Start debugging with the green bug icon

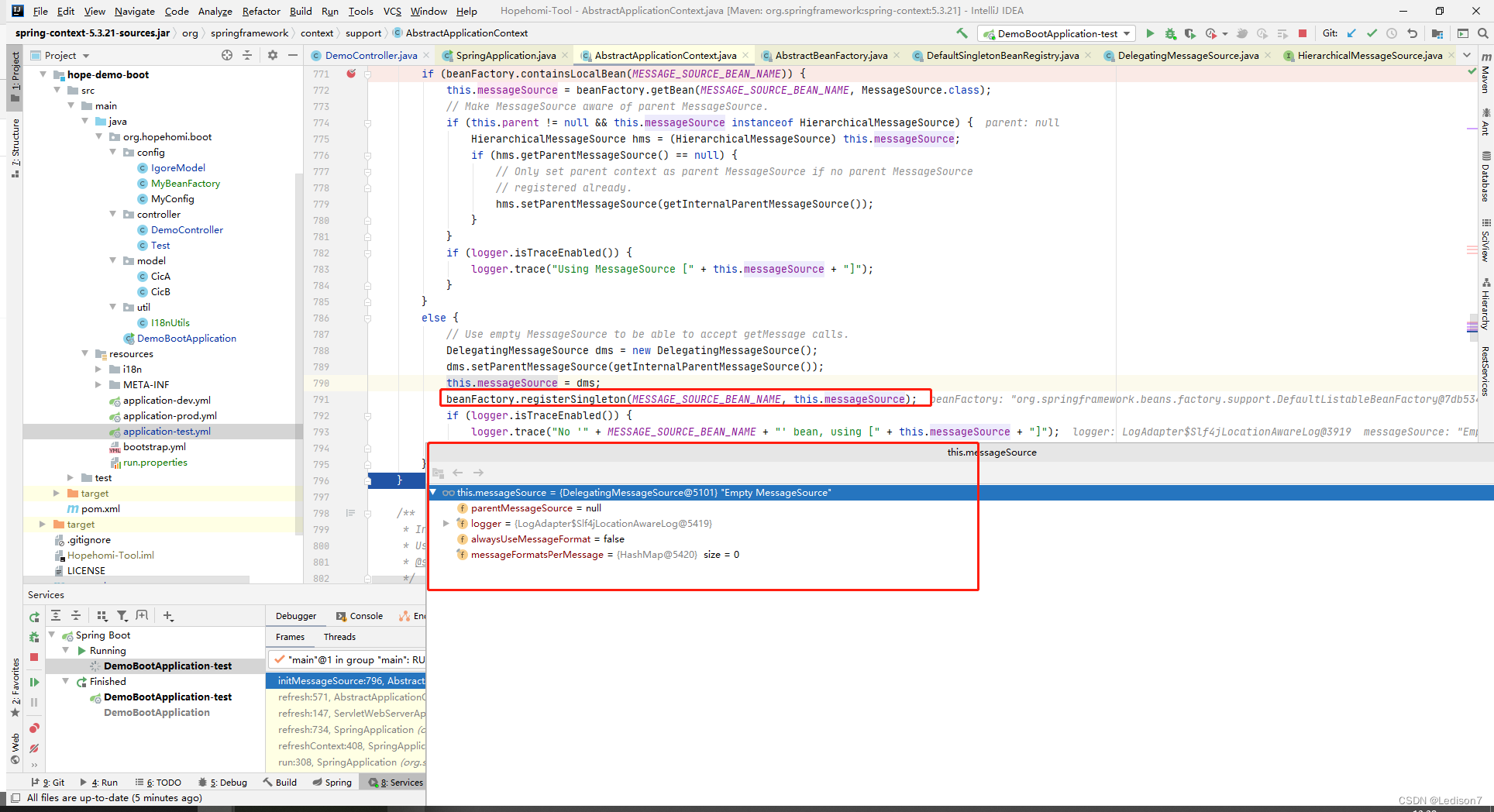click(1170, 33)
